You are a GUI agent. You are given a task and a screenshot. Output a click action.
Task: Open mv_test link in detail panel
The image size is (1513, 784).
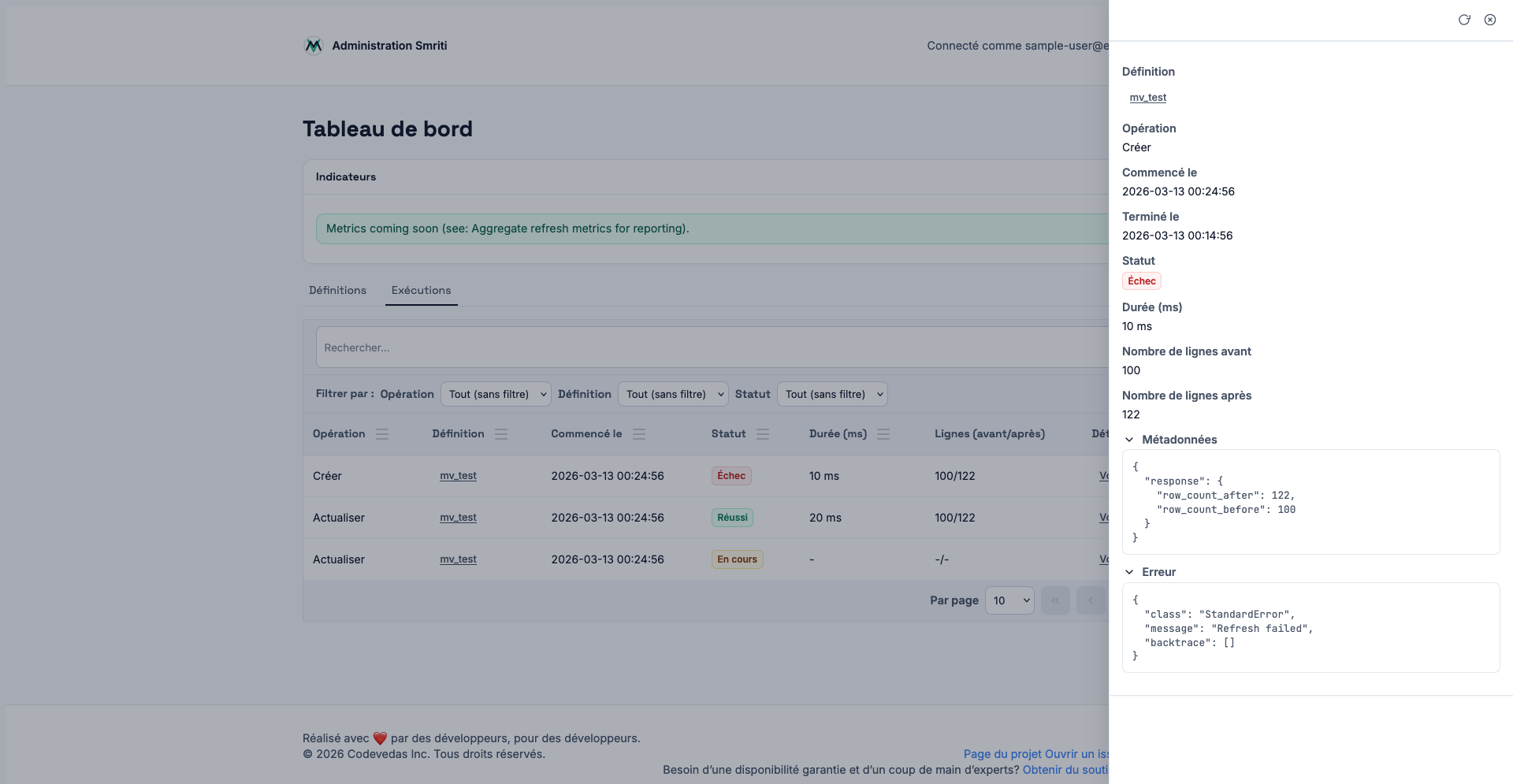[1147, 98]
